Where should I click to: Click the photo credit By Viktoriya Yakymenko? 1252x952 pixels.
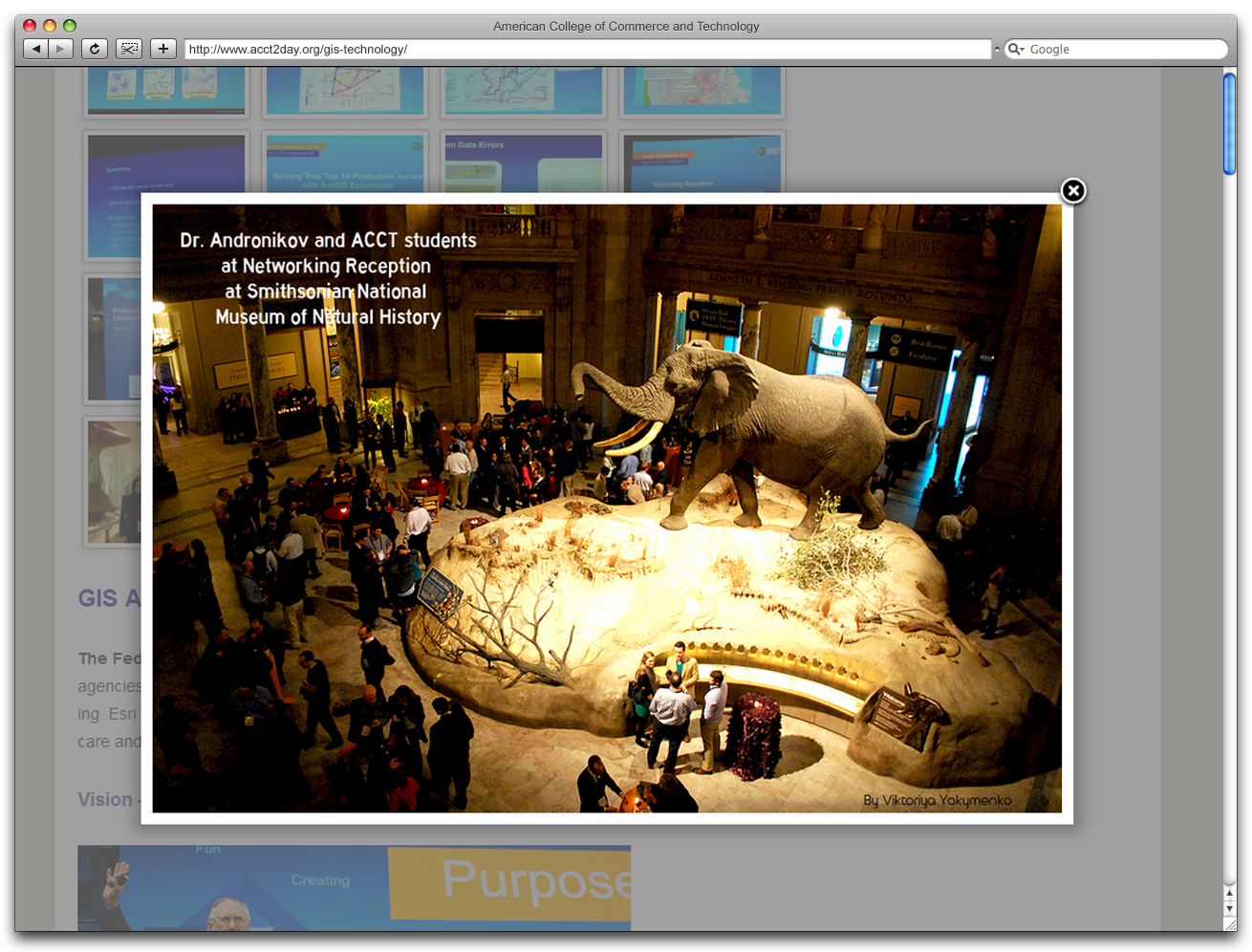coord(938,800)
